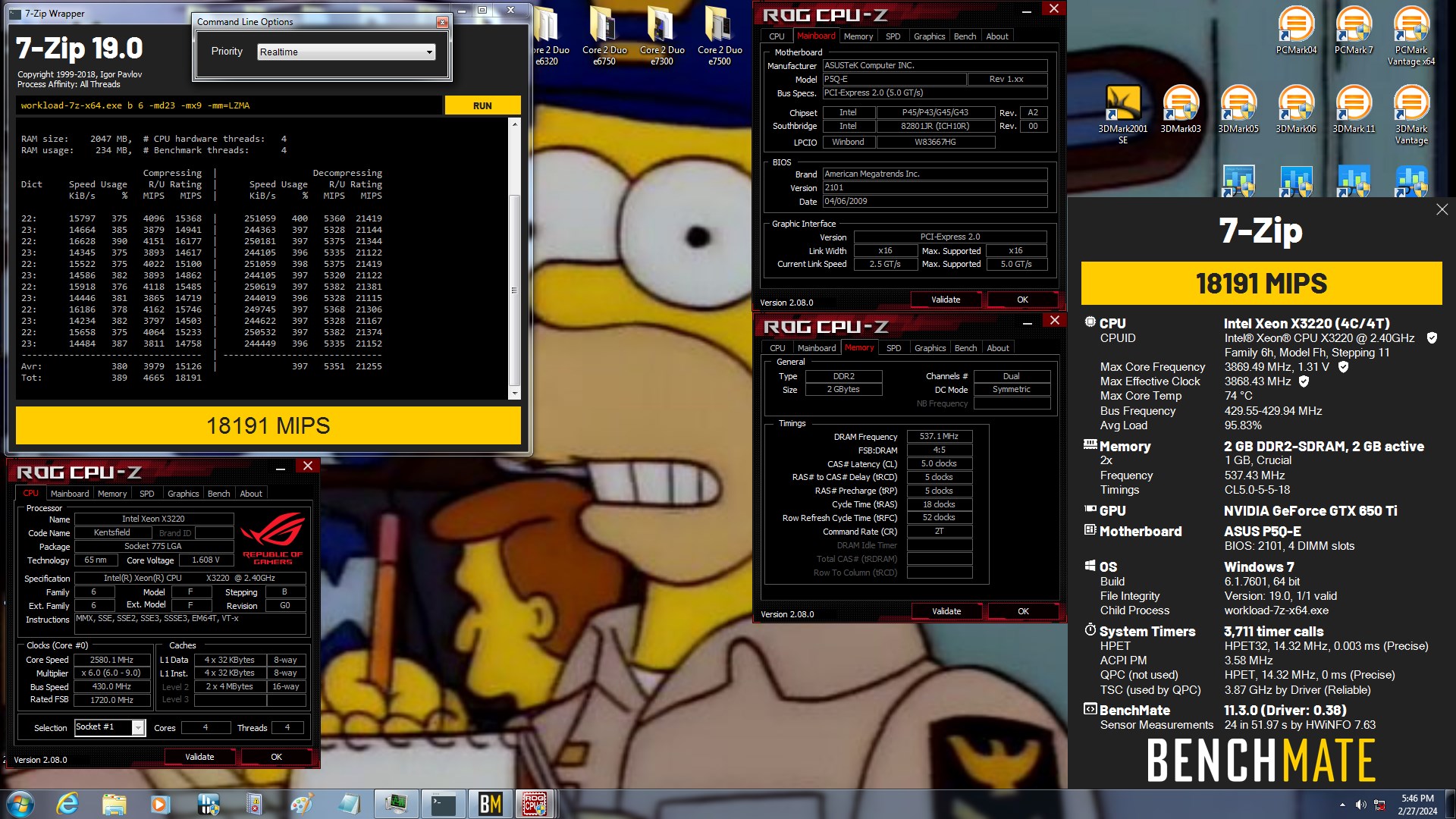This screenshot has height=819, width=1456.
Task: Click Validate in the Mainboard CPU-Z window
Action: [946, 300]
